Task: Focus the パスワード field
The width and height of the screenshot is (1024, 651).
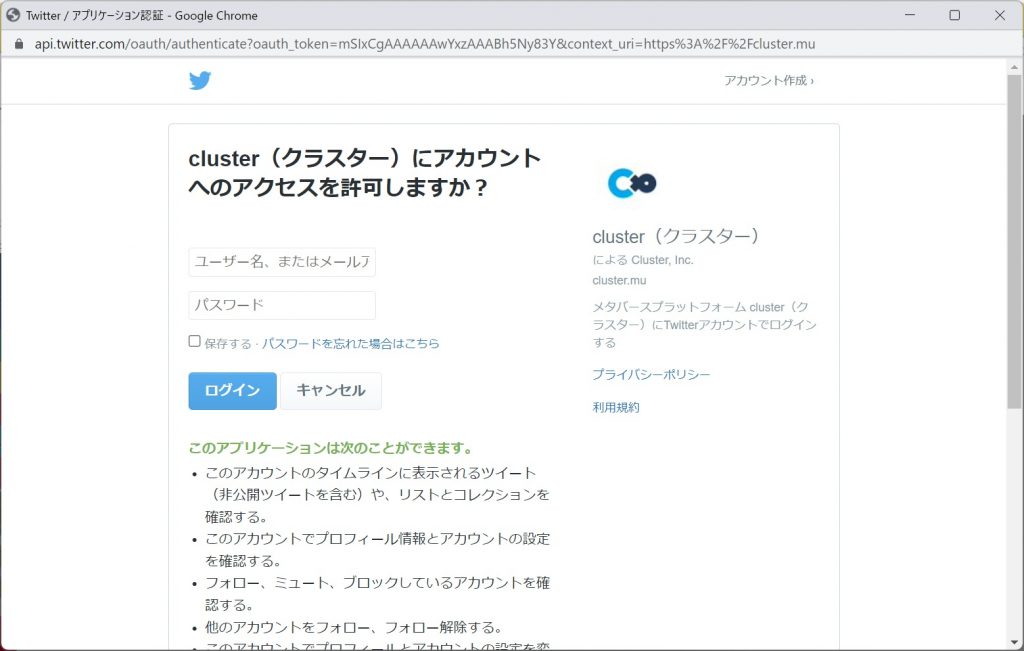Action: (x=282, y=305)
